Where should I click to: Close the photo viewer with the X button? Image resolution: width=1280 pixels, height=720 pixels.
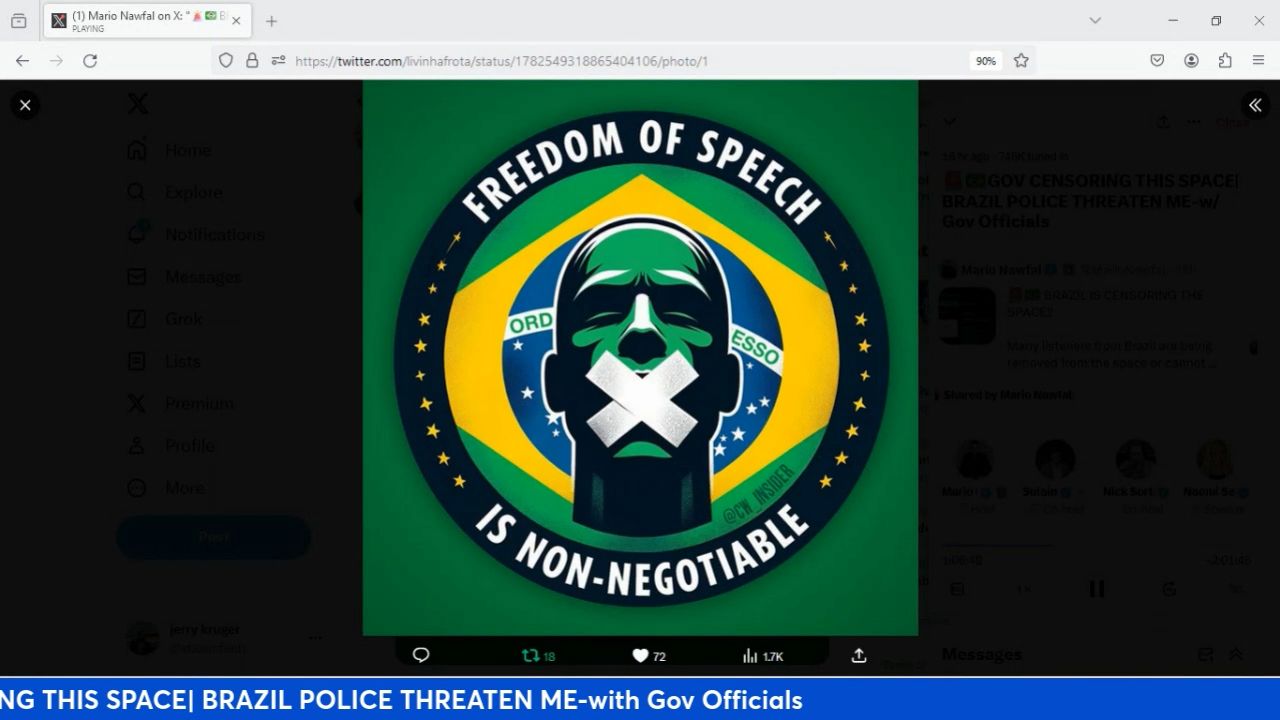[25, 105]
